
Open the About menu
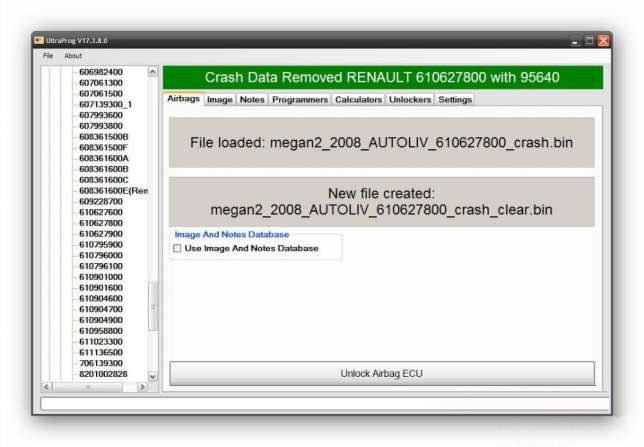73,56
